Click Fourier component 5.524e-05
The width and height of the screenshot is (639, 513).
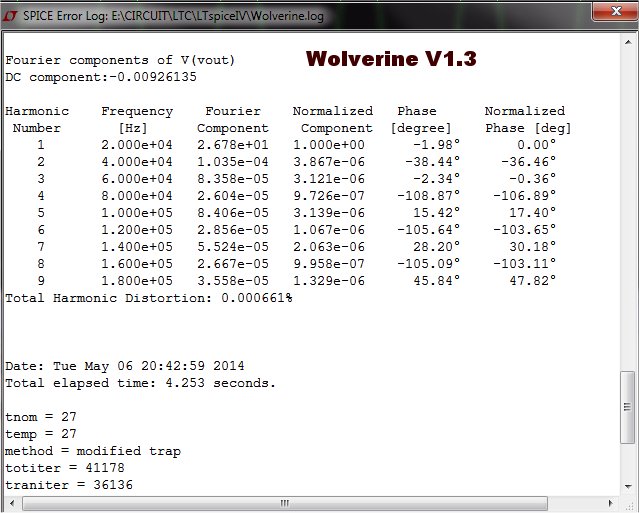pos(233,247)
